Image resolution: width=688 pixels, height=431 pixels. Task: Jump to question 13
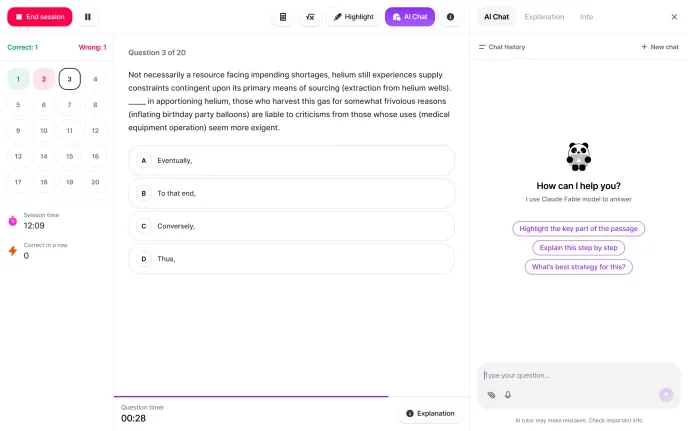(x=18, y=156)
